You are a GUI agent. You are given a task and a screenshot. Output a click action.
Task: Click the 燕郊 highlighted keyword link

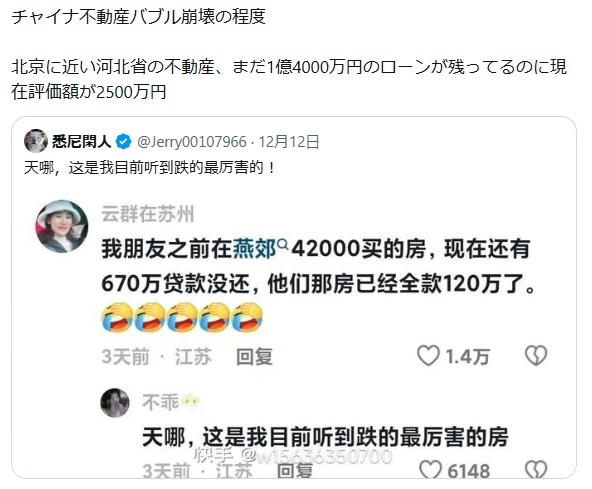tap(254, 250)
